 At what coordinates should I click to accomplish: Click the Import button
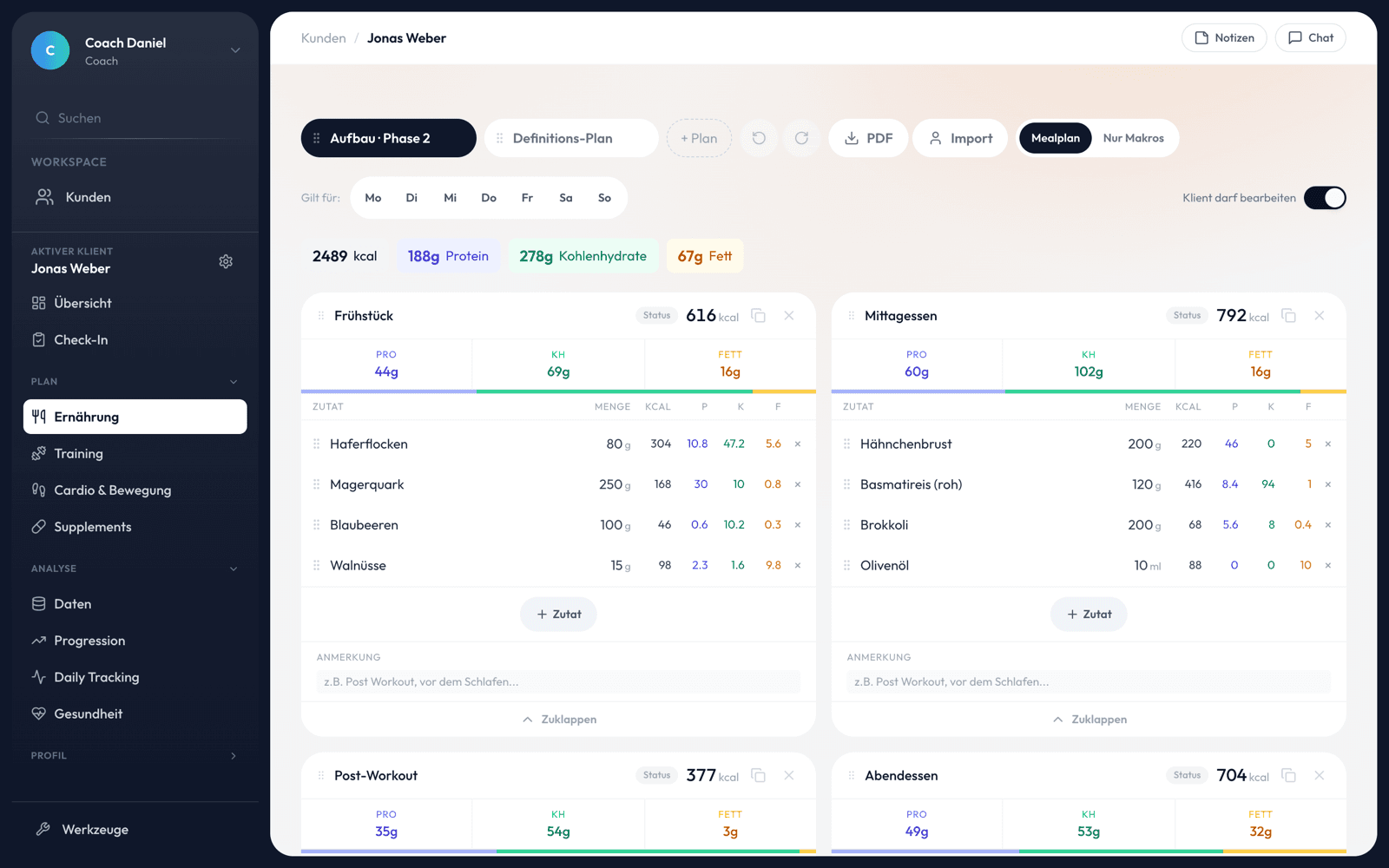(x=960, y=138)
